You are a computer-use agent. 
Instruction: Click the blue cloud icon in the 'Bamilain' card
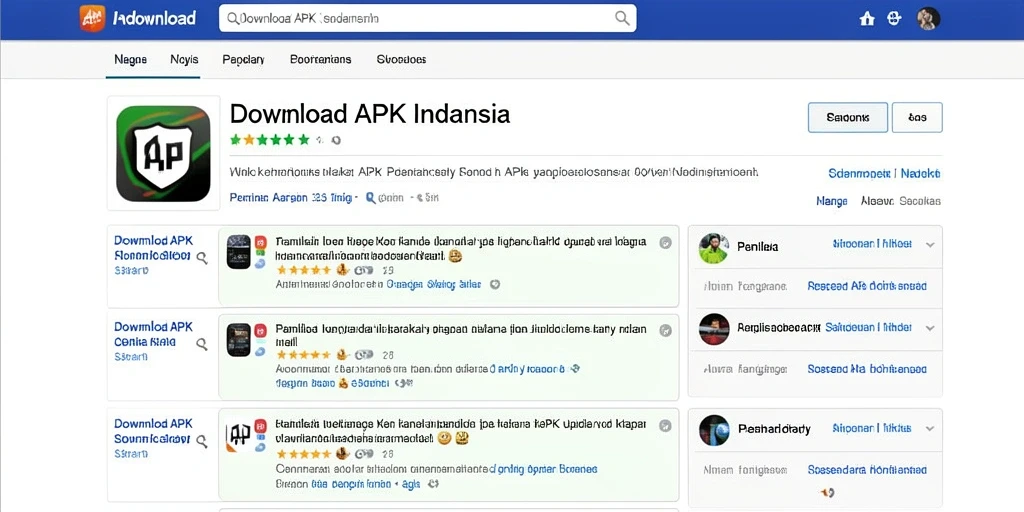point(260,447)
